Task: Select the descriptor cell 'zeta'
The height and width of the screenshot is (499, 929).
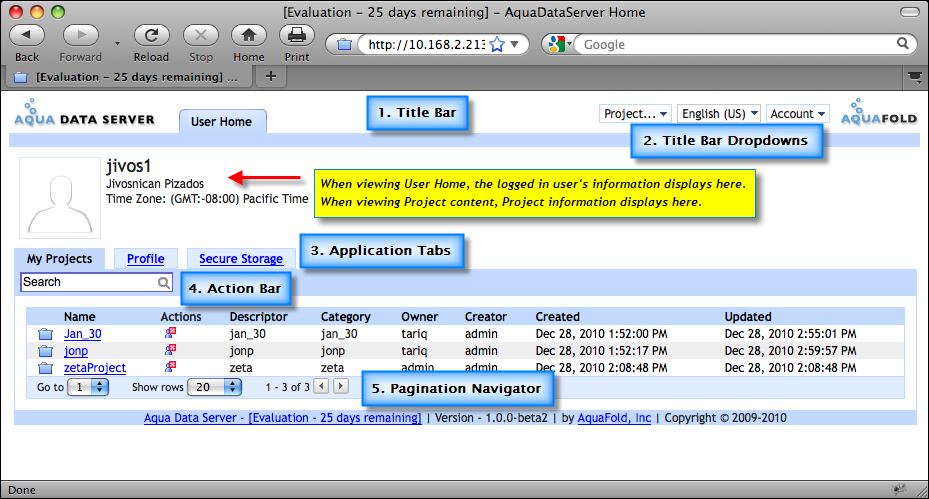Action: [x=241, y=367]
